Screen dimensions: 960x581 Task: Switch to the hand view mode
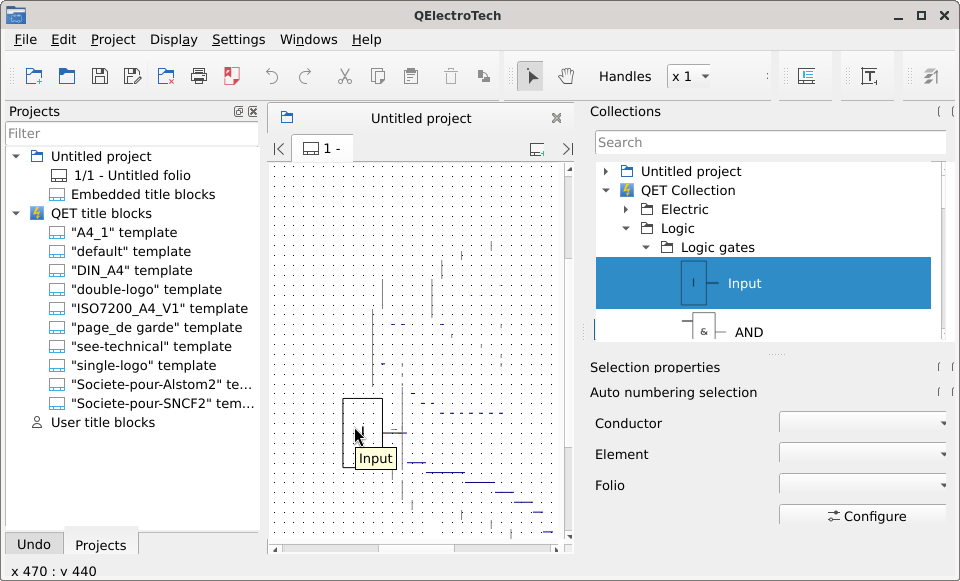566,77
